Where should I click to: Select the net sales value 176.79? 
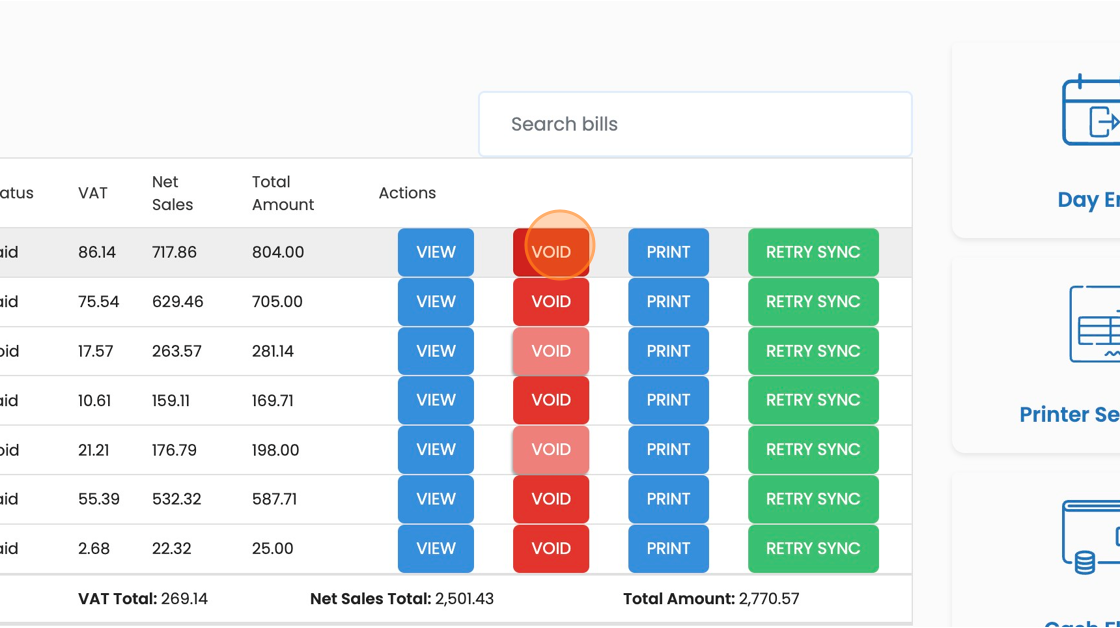point(174,450)
